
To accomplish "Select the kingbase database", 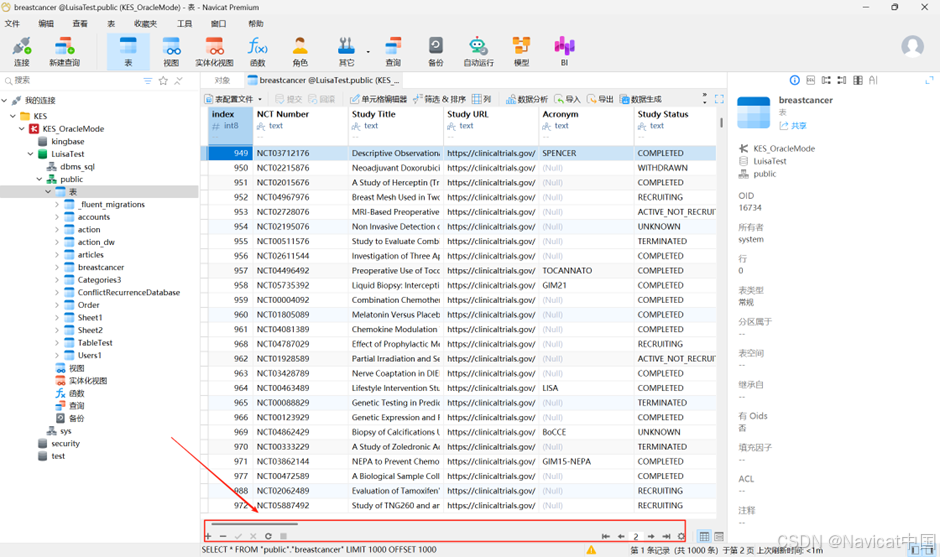I will coord(68,141).
